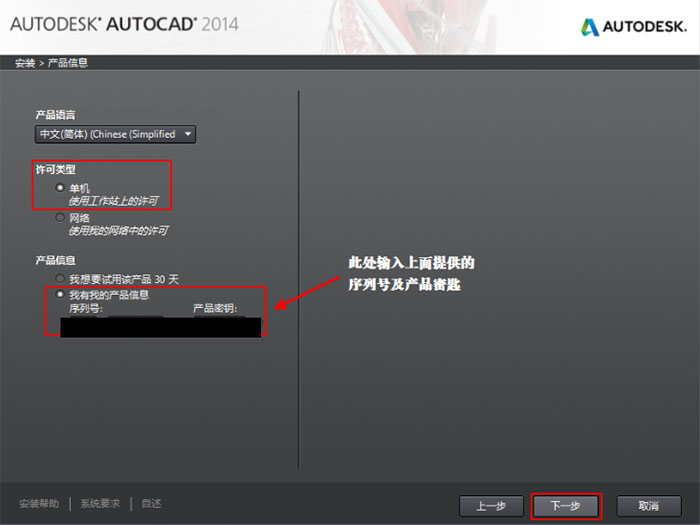Open the 系统要求 system requirements link
The width and height of the screenshot is (700, 525).
point(100,504)
